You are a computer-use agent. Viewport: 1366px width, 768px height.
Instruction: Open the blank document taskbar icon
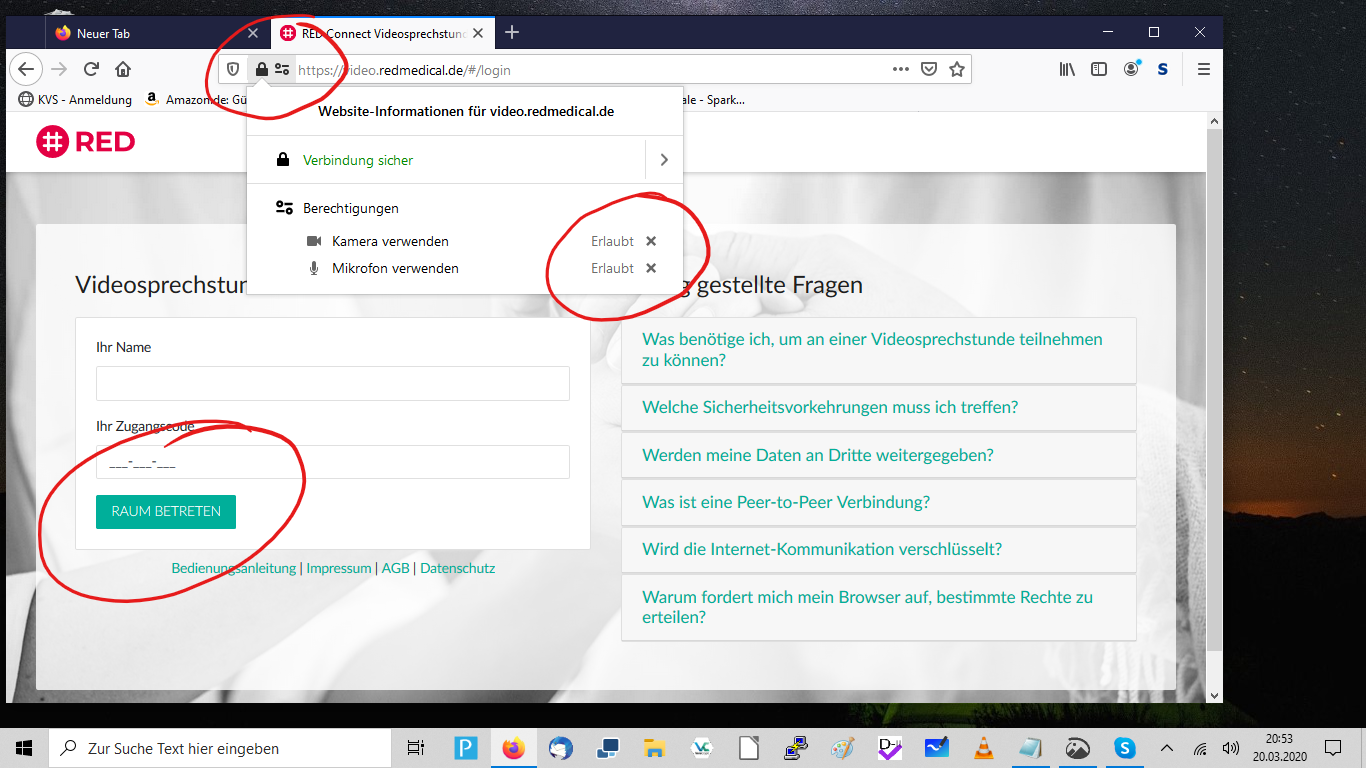[749, 748]
